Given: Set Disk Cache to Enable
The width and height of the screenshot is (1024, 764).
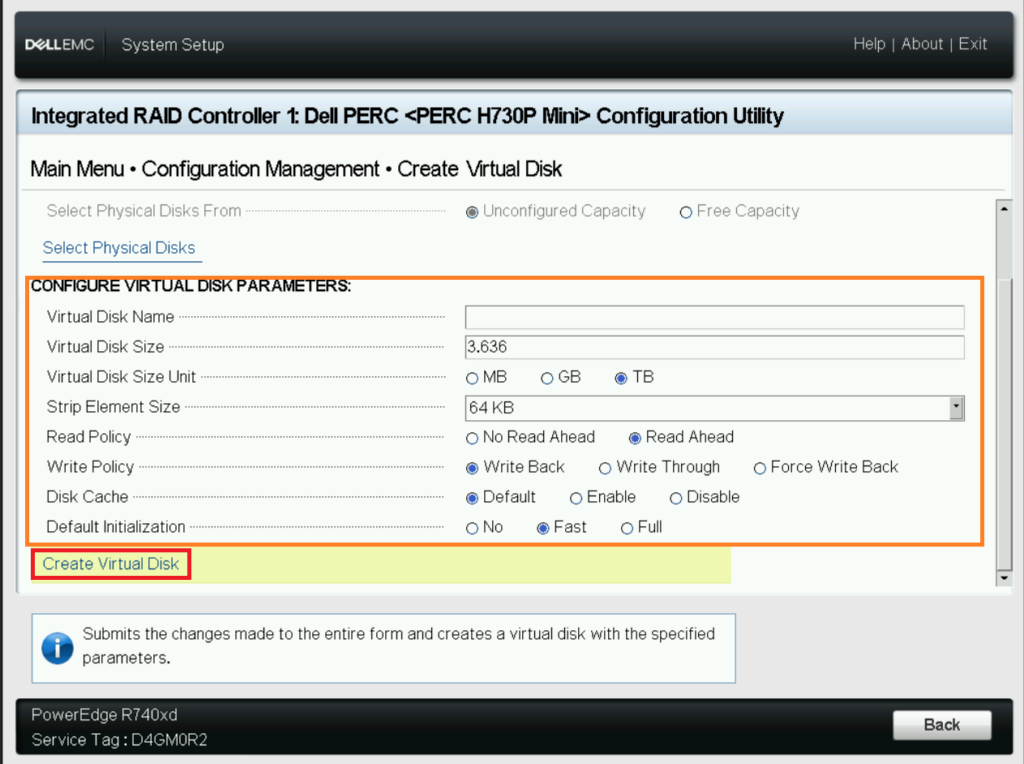Looking at the screenshot, I should click(x=576, y=498).
